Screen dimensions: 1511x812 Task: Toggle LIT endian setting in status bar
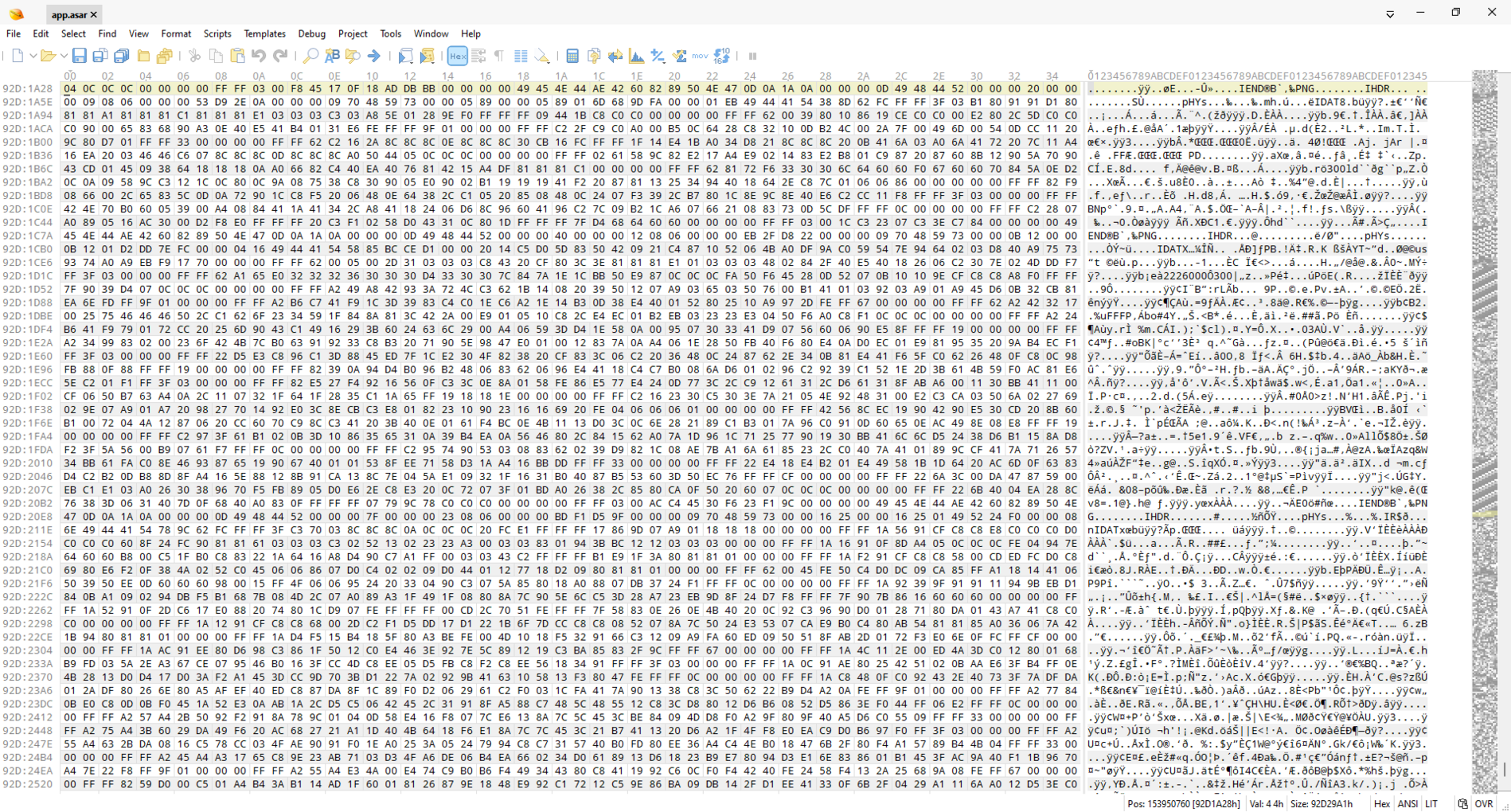pos(1431,804)
